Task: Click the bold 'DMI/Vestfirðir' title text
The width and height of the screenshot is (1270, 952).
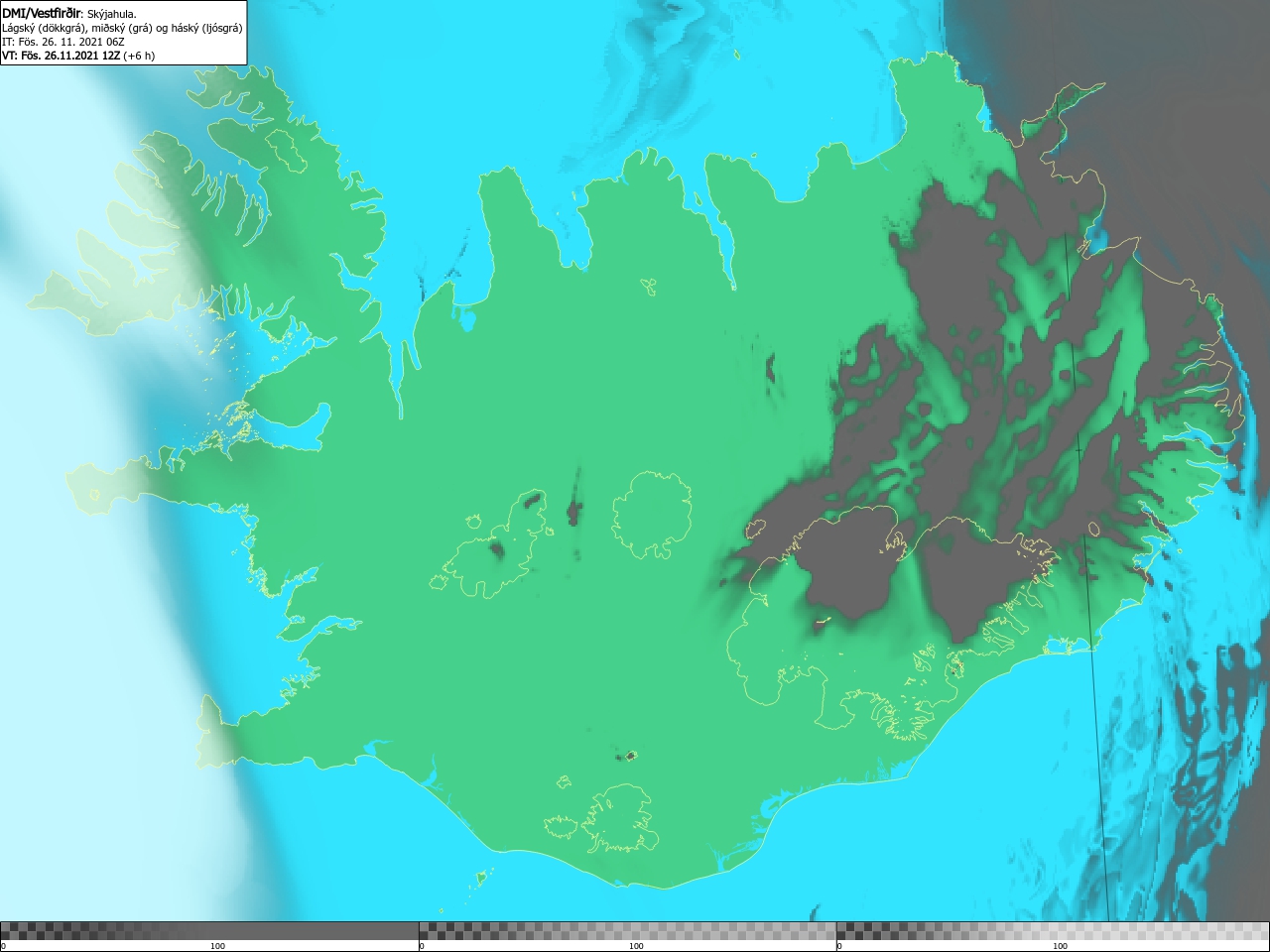Action: click(x=42, y=14)
